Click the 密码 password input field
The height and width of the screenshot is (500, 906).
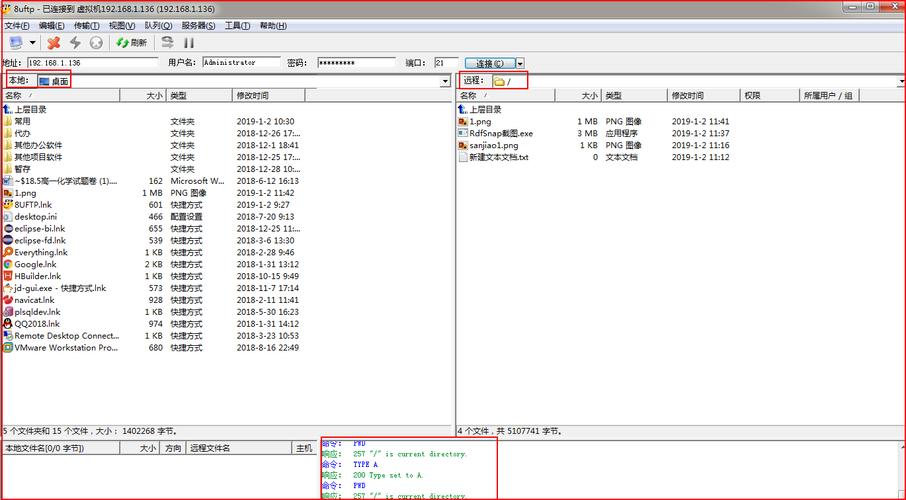click(x=357, y=62)
